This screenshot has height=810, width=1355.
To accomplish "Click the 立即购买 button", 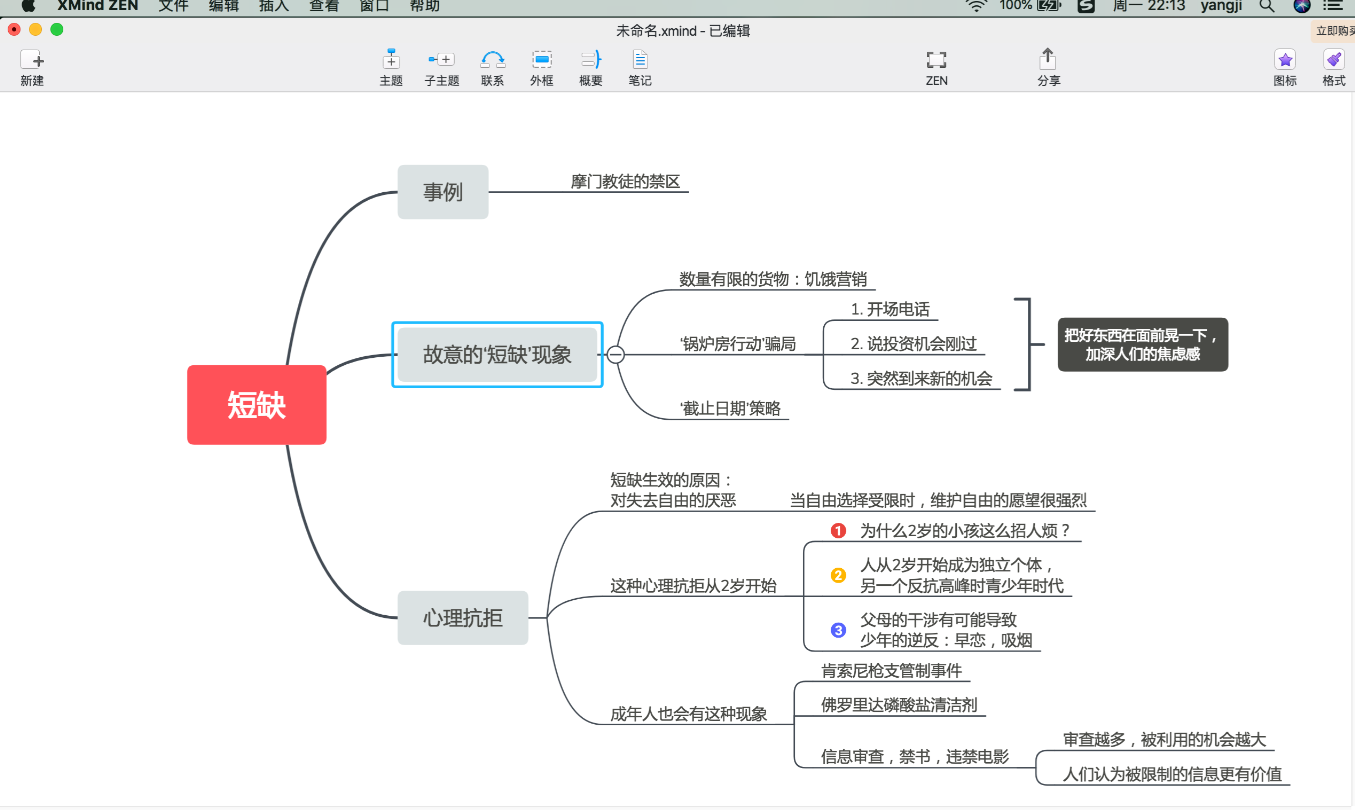I will point(1333,30).
